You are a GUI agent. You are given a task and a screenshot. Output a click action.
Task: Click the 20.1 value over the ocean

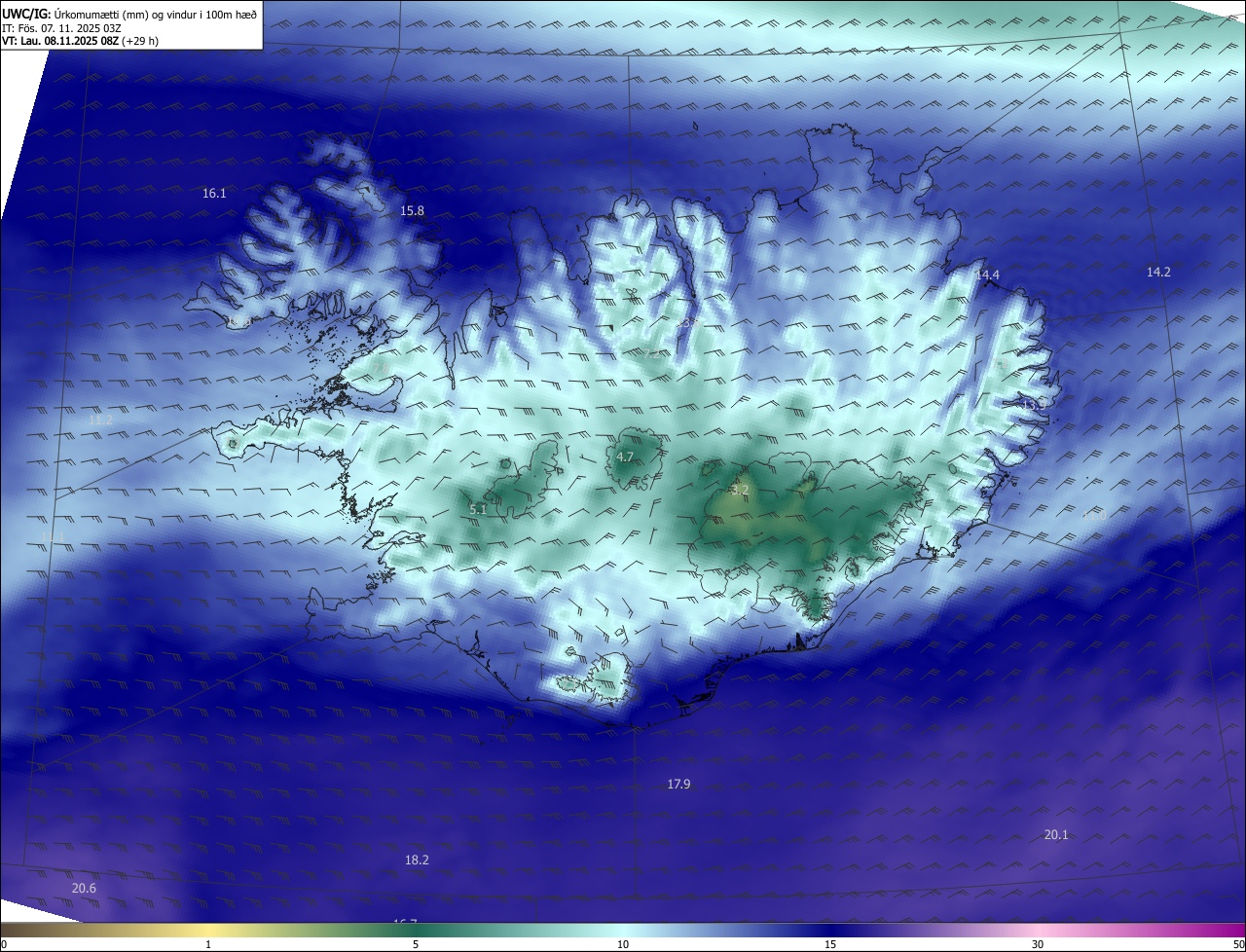(x=1056, y=835)
